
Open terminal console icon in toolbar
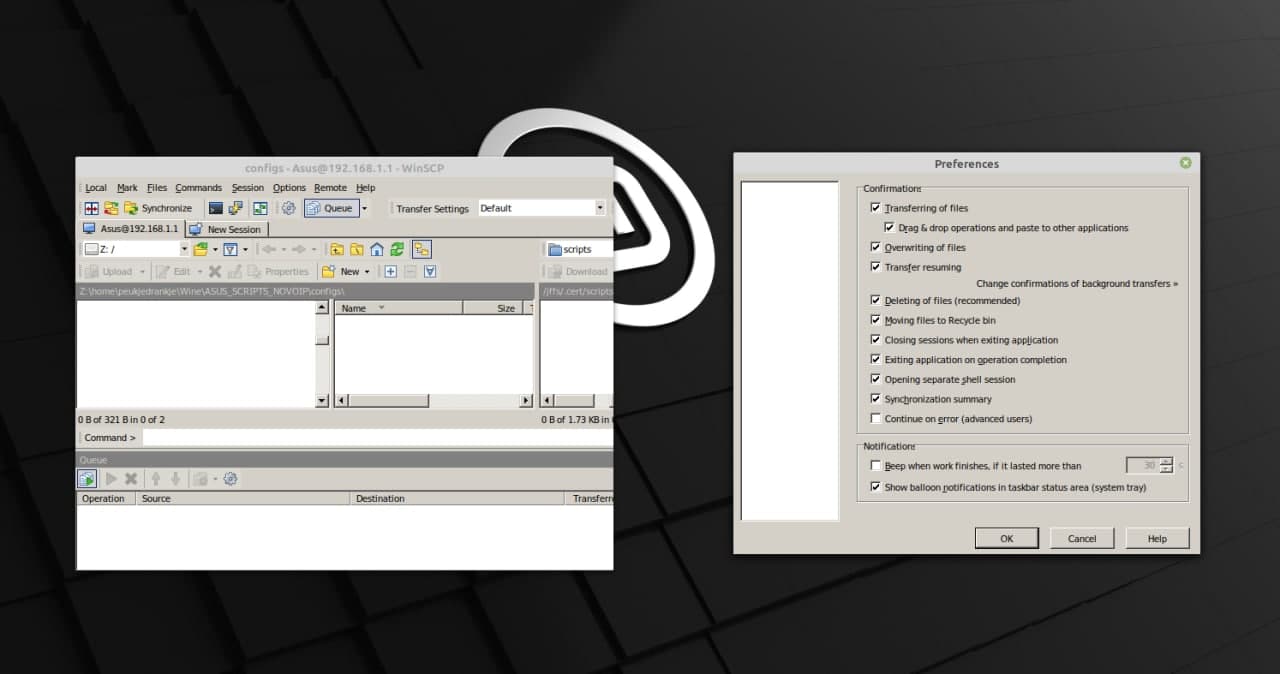click(215, 208)
